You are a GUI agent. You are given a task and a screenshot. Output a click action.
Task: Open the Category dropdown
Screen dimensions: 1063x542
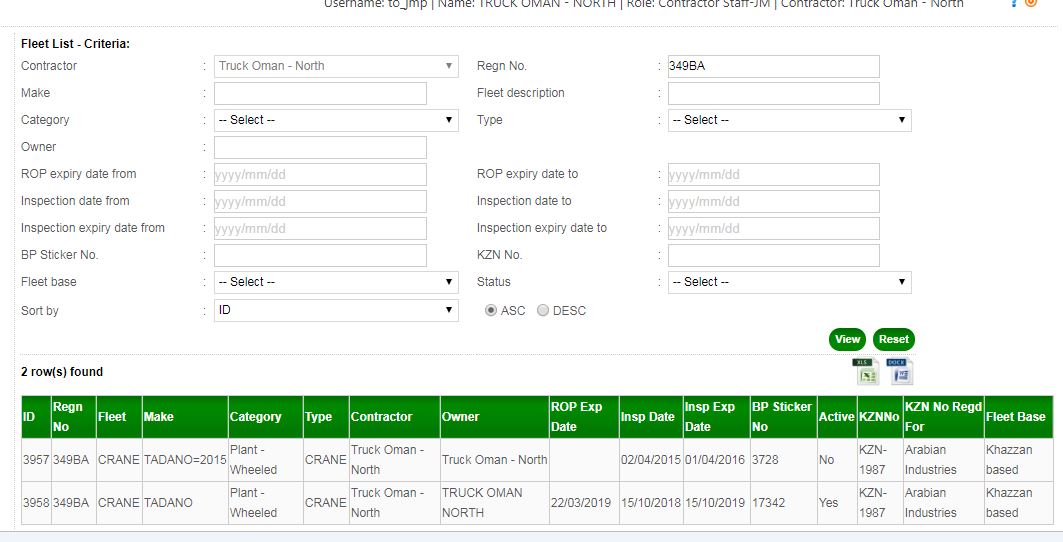tap(336, 120)
